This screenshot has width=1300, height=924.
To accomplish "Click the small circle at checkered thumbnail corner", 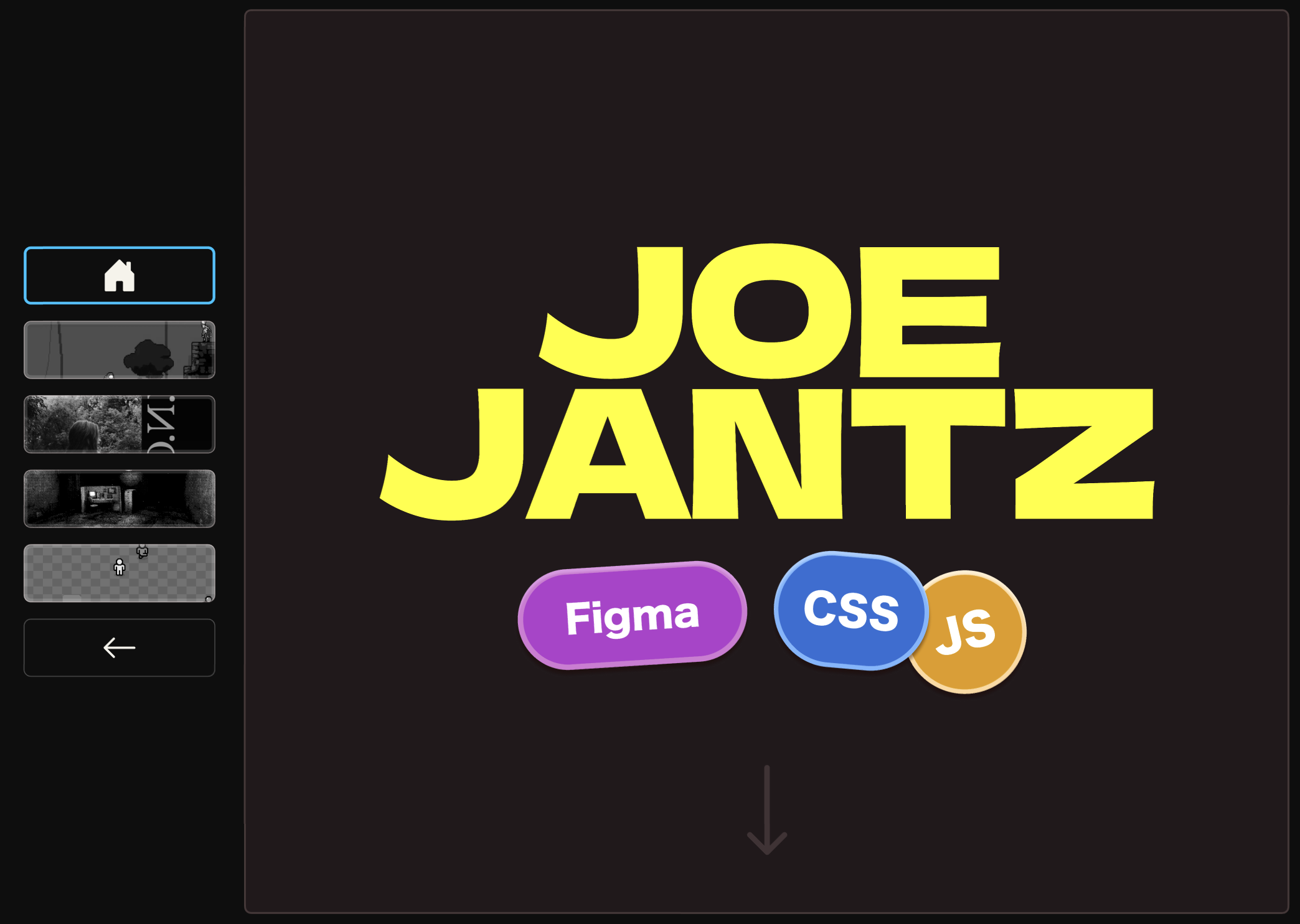I will (209, 599).
